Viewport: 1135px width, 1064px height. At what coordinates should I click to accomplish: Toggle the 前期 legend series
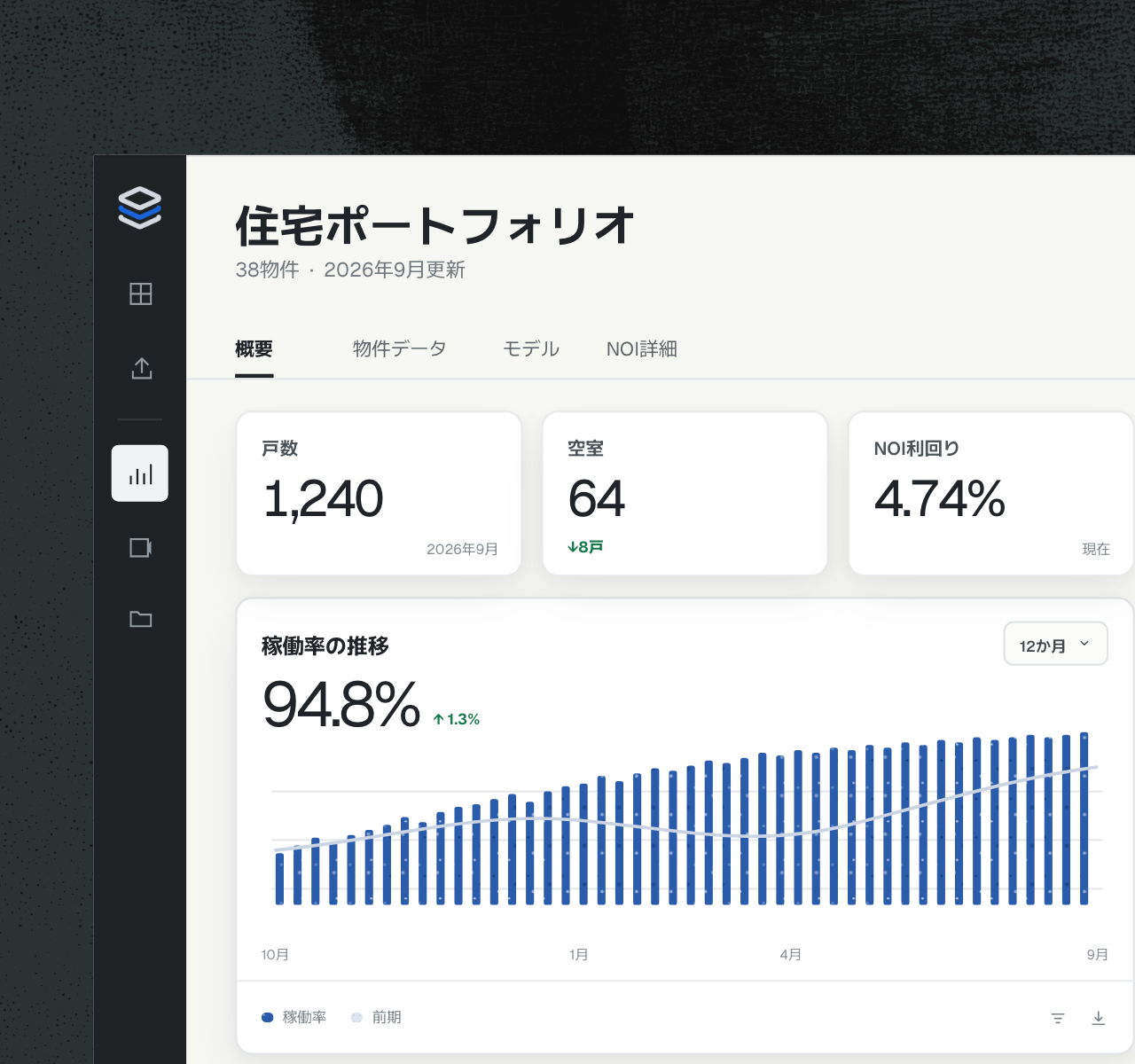point(376,1017)
